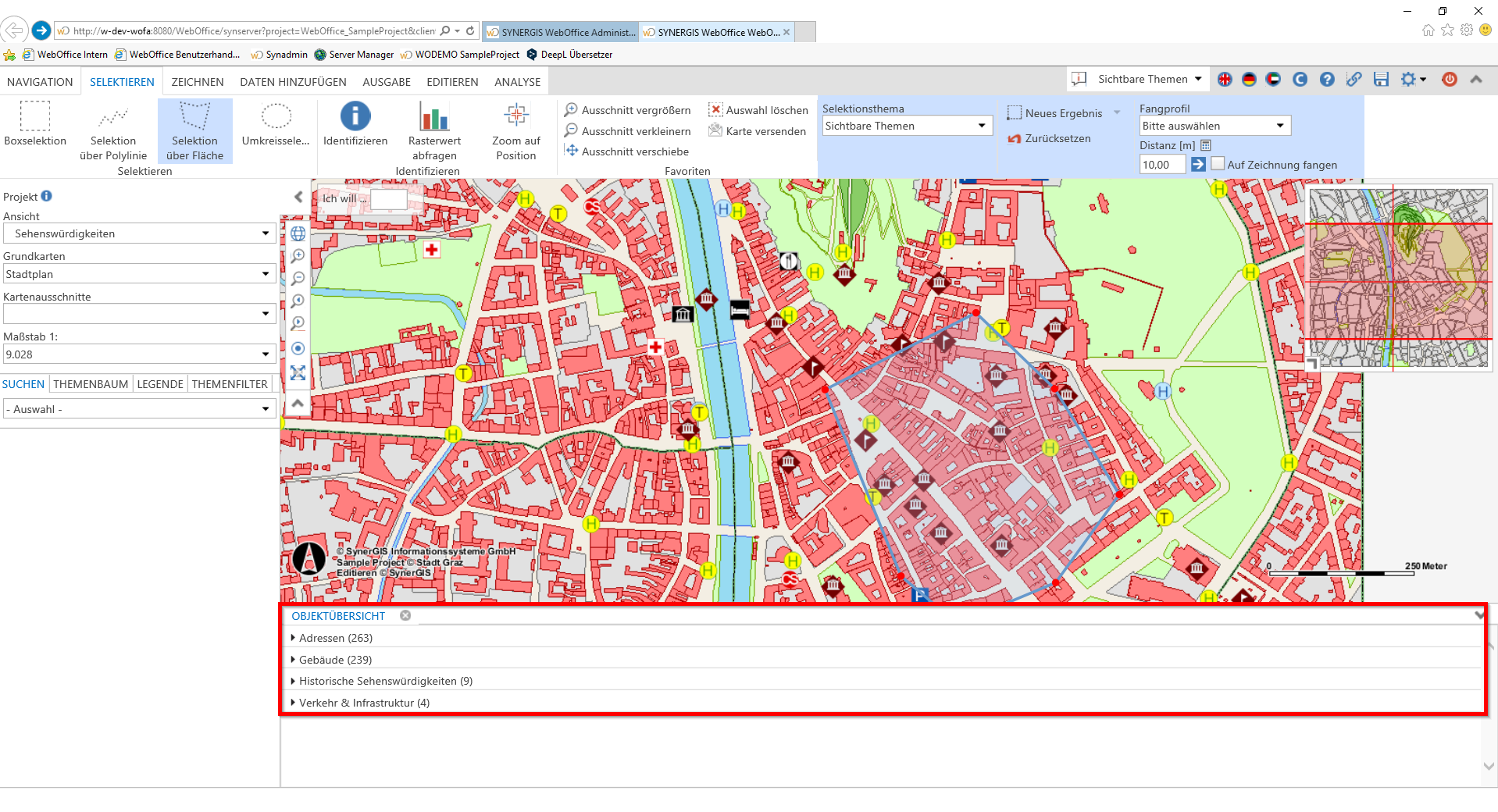The width and height of the screenshot is (1498, 812).
Task: Click Auswahl löschen button
Action: point(758,110)
